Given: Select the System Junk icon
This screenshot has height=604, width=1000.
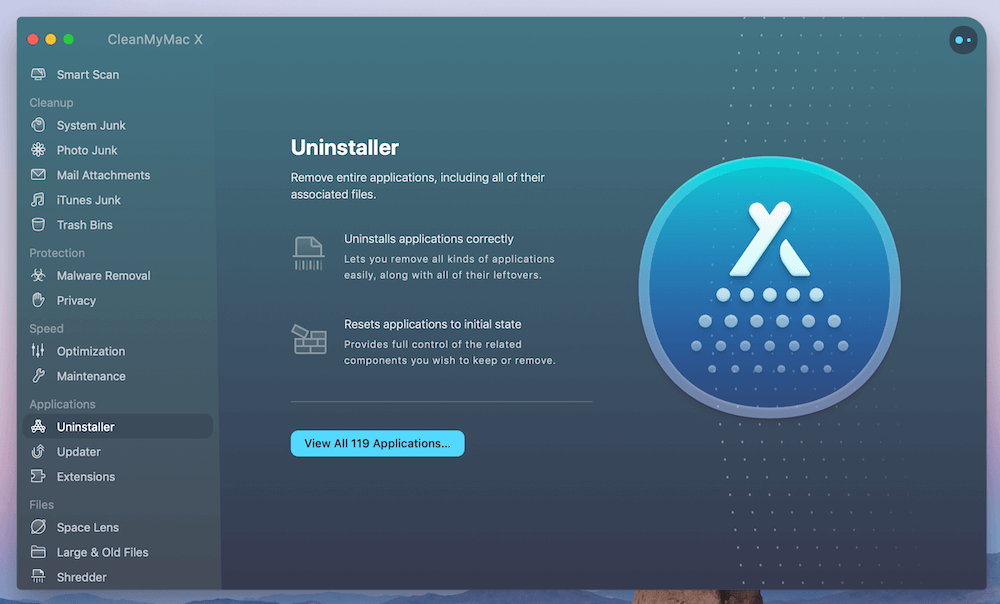Looking at the screenshot, I should pos(38,125).
